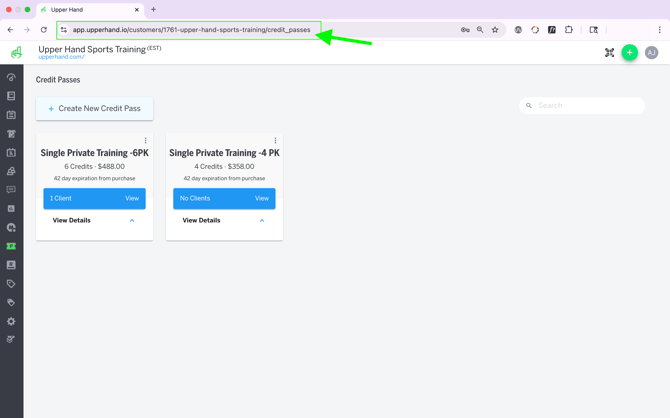
Task: Collapse View Details chevron on -4 PK card
Action: coord(262,221)
